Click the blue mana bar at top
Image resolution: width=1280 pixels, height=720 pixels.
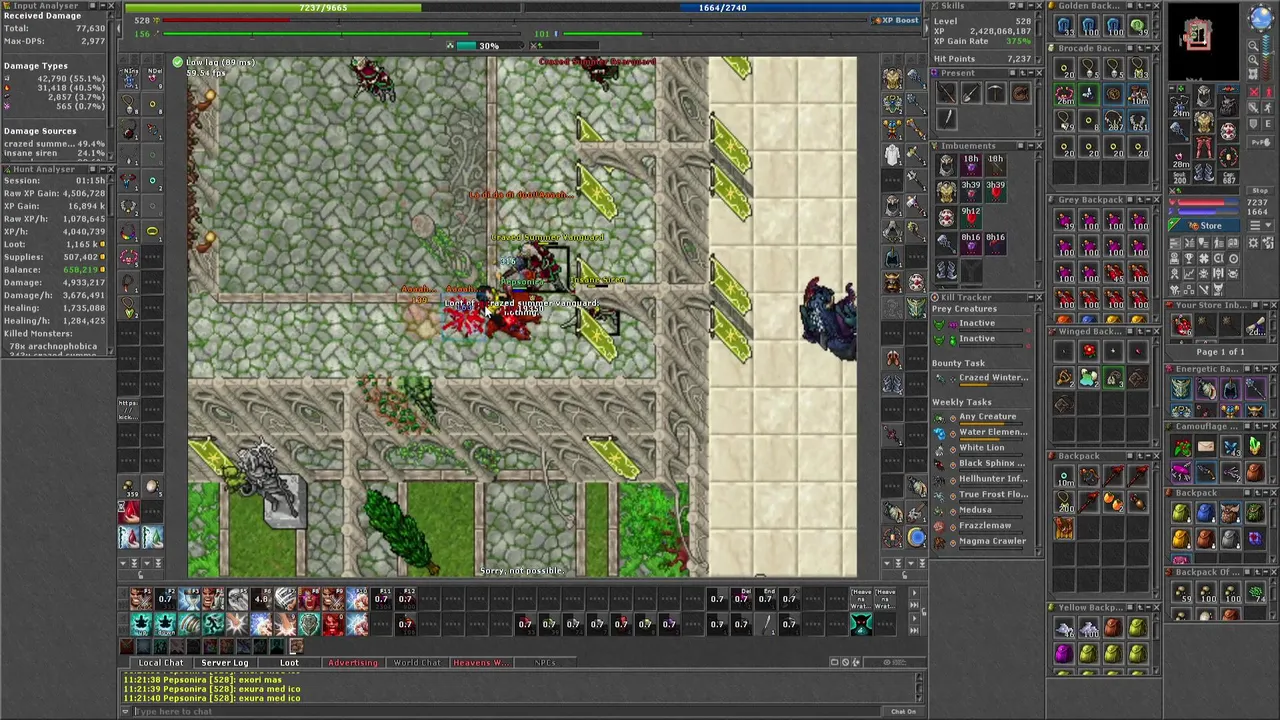tap(722, 8)
